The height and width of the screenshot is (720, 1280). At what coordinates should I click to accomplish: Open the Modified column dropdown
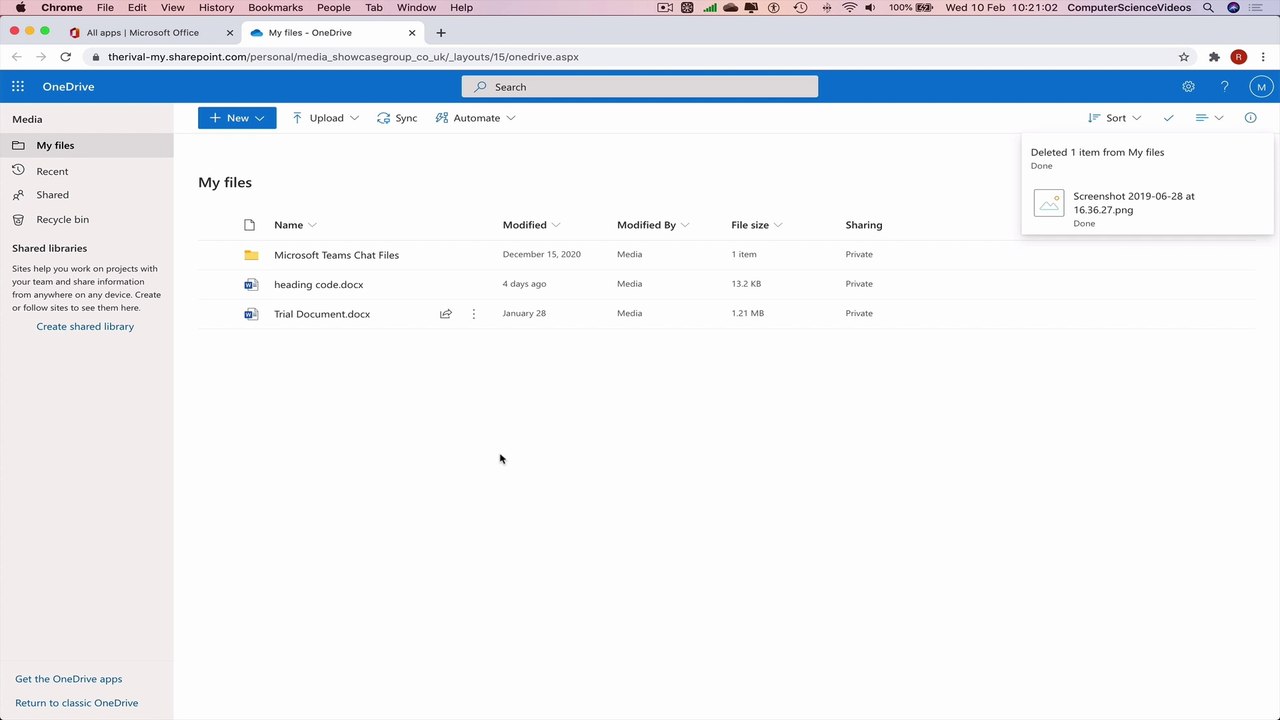tap(531, 225)
